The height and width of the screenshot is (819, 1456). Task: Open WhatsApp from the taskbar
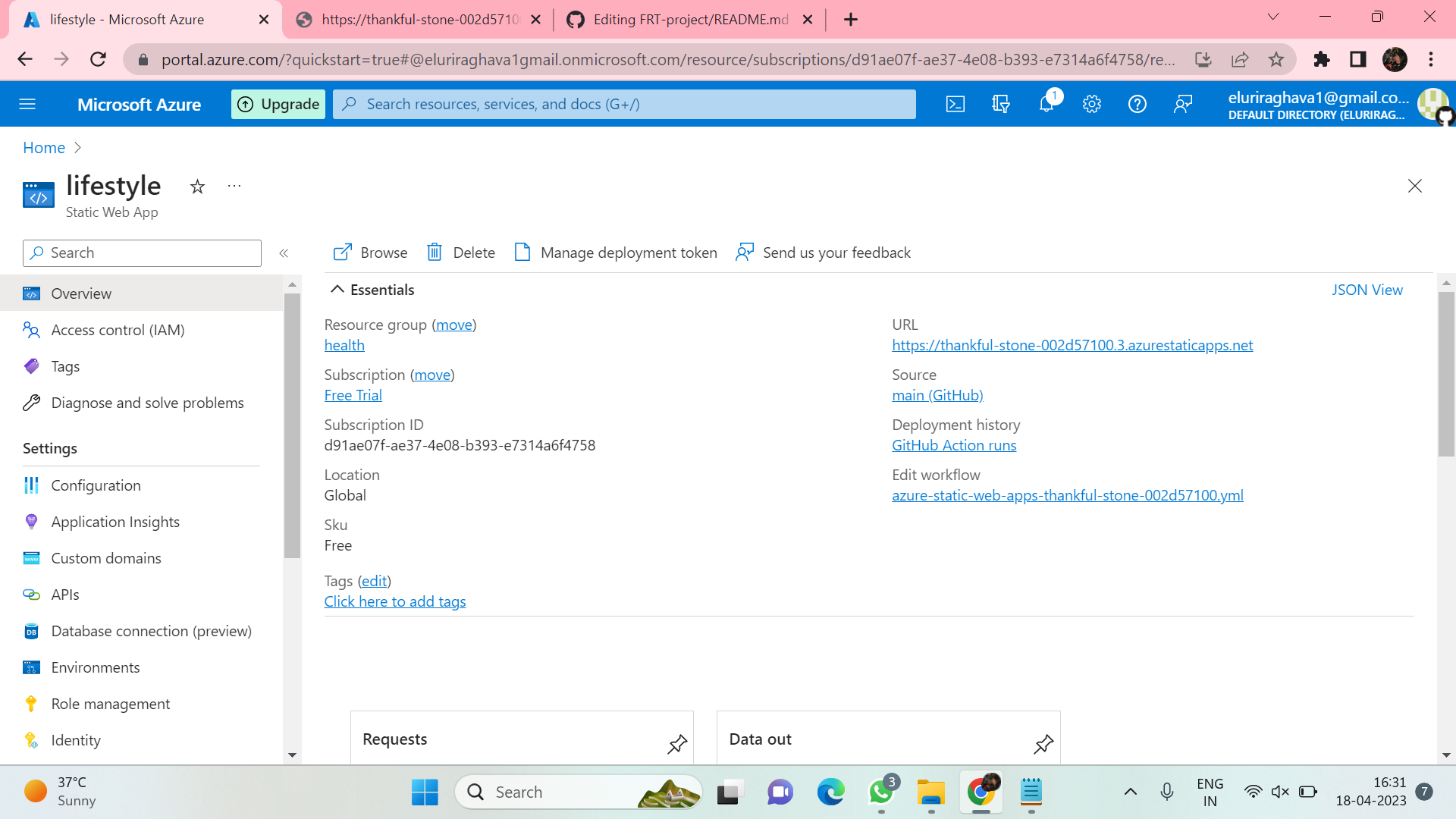[880, 792]
